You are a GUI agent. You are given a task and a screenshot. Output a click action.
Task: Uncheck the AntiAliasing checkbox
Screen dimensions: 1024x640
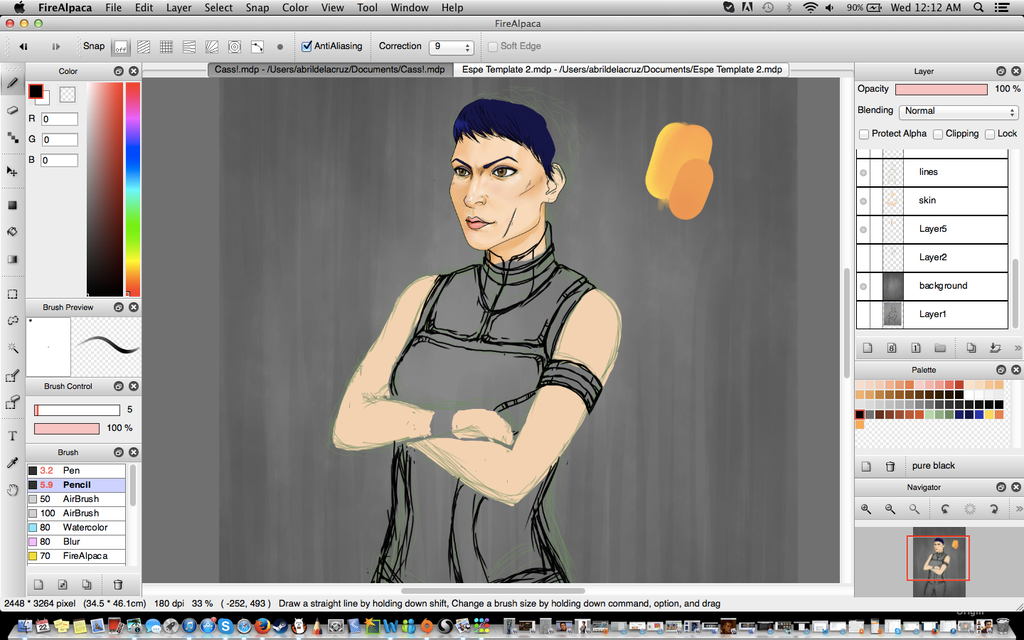tap(307, 46)
